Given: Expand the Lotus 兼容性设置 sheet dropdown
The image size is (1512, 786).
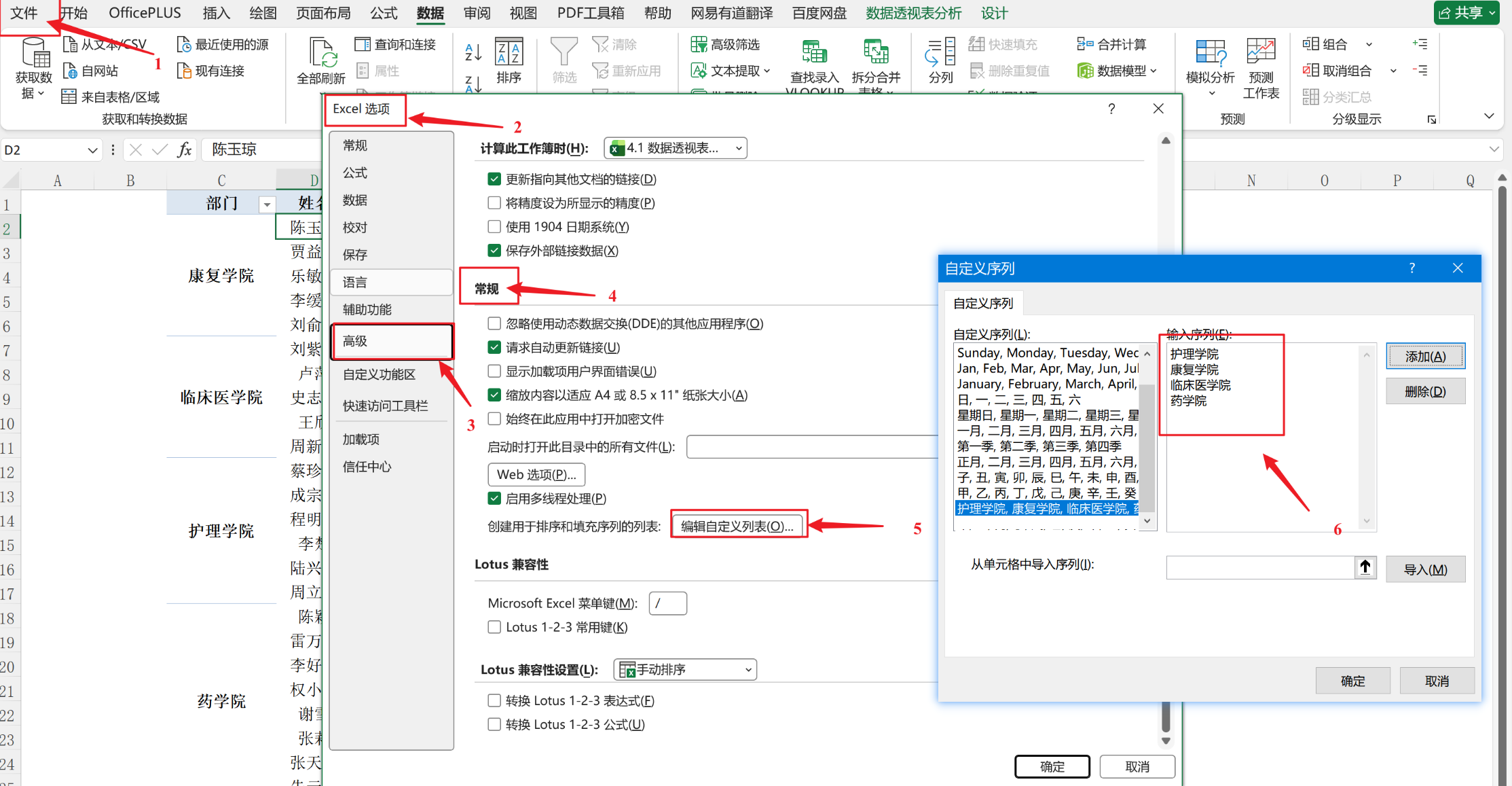Looking at the screenshot, I should pyautogui.click(x=685, y=670).
